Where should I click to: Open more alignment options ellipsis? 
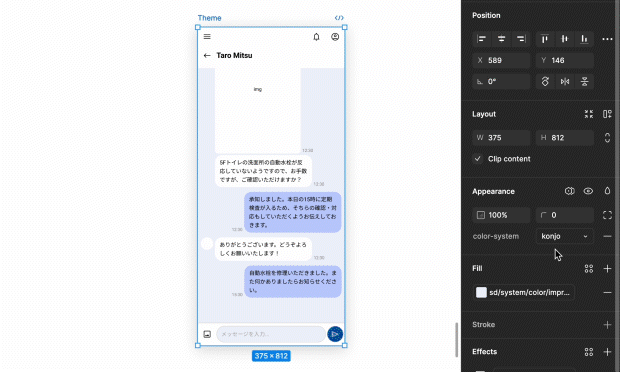[x=607, y=39]
